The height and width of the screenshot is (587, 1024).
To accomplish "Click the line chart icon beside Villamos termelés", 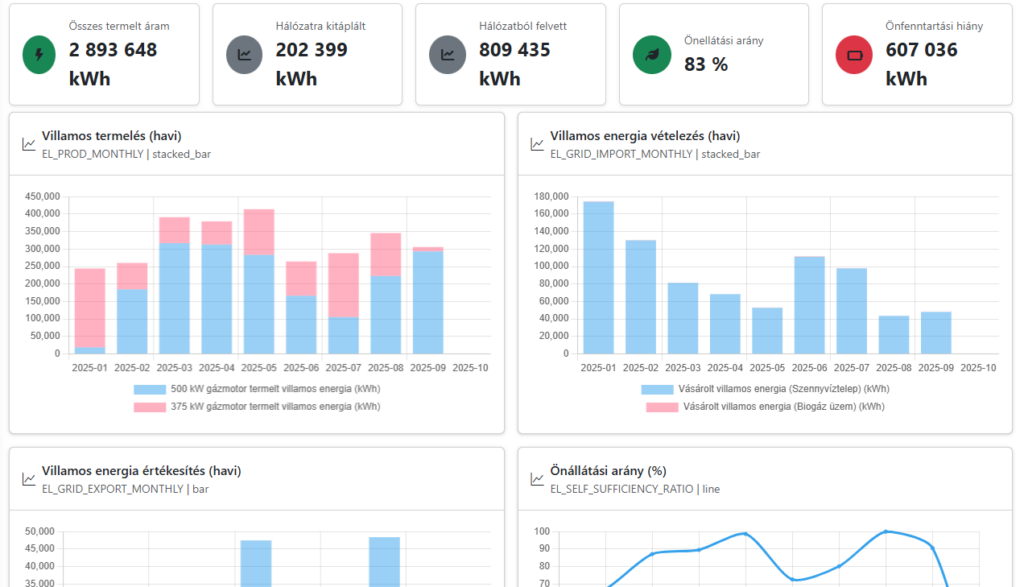I will (x=29, y=144).
